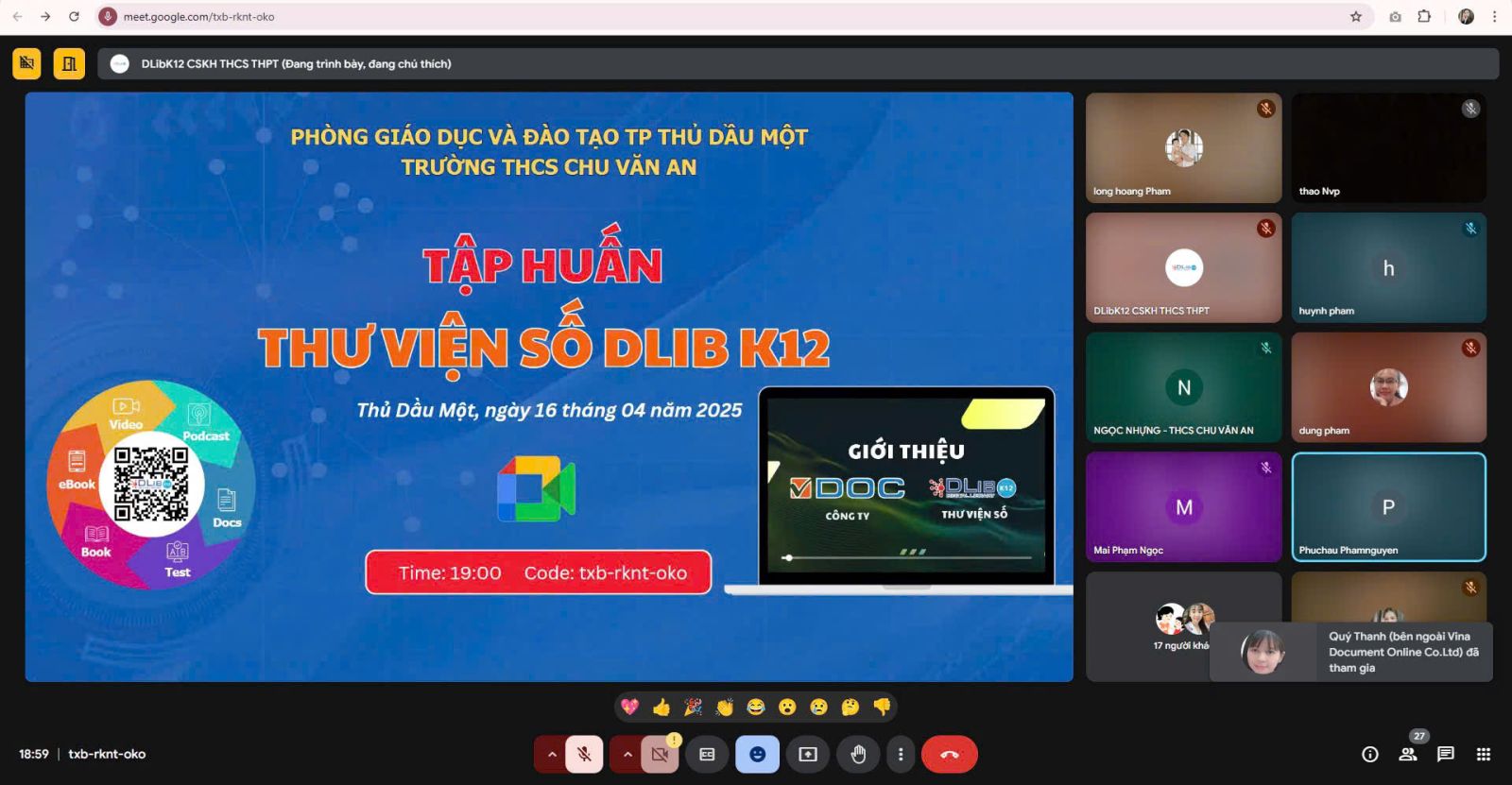The width and height of the screenshot is (1512, 785).
Task: Expand video settings arrow beside camera
Action: [x=627, y=754]
